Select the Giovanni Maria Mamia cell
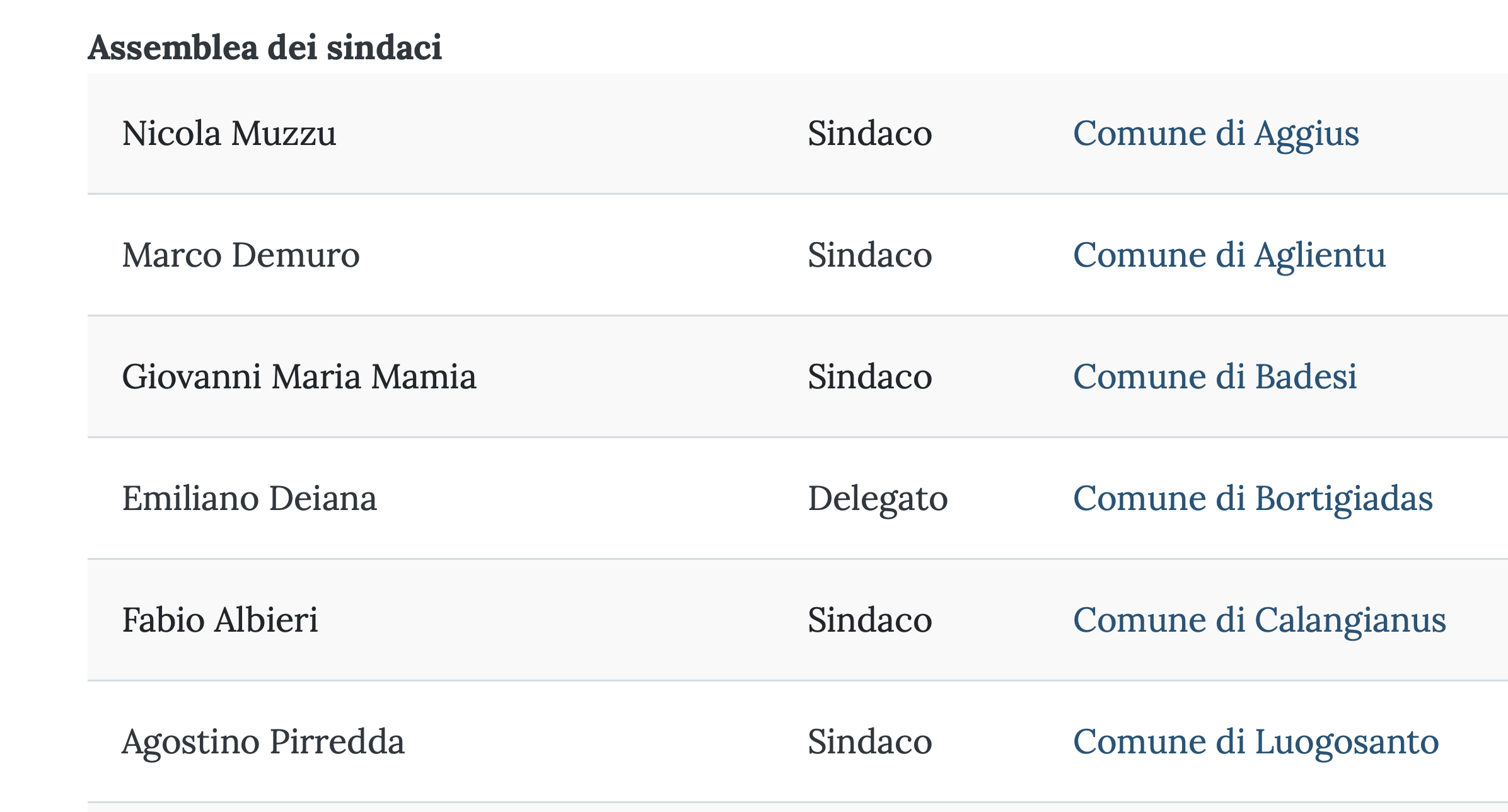This screenshot has width=1508, height=812. [x=299, y=377]
